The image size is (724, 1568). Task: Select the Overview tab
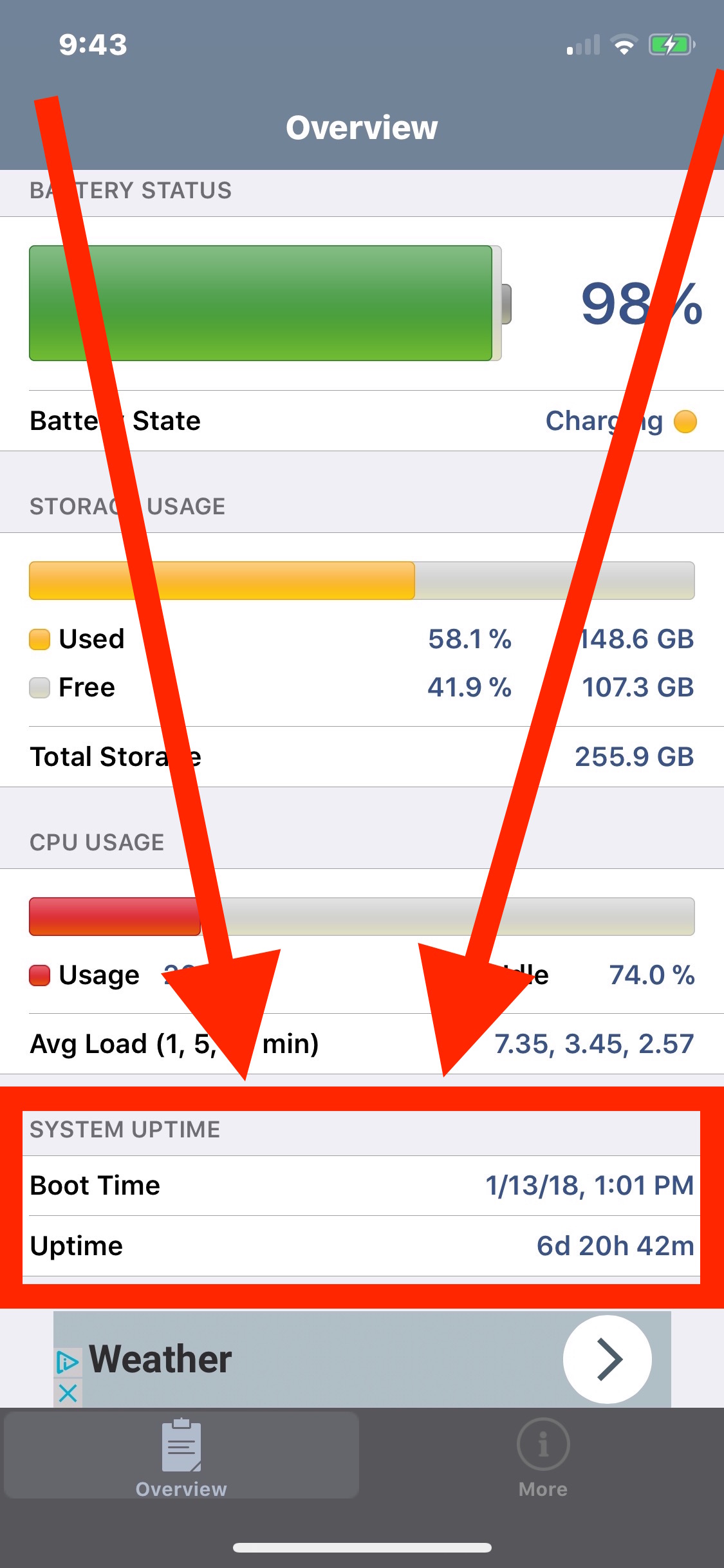tap(181, 1458)
